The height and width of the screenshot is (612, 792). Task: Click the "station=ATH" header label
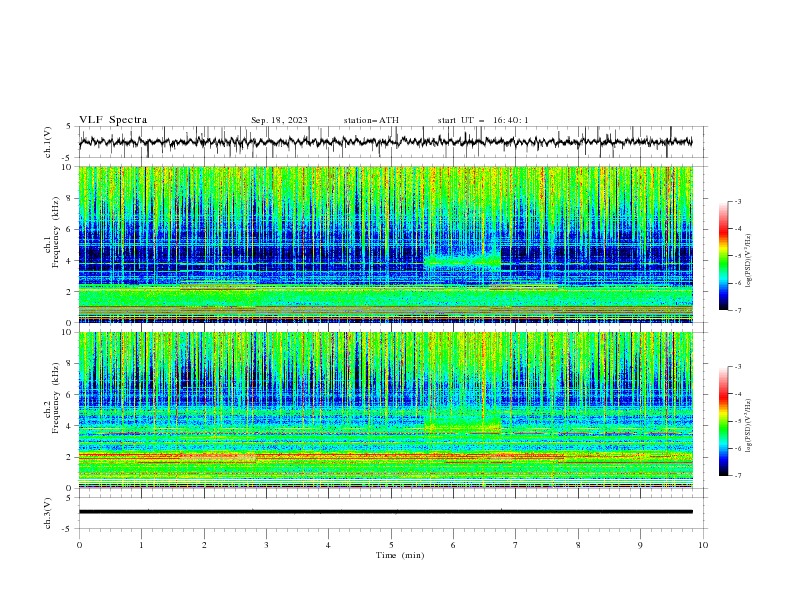coord(371,120)
